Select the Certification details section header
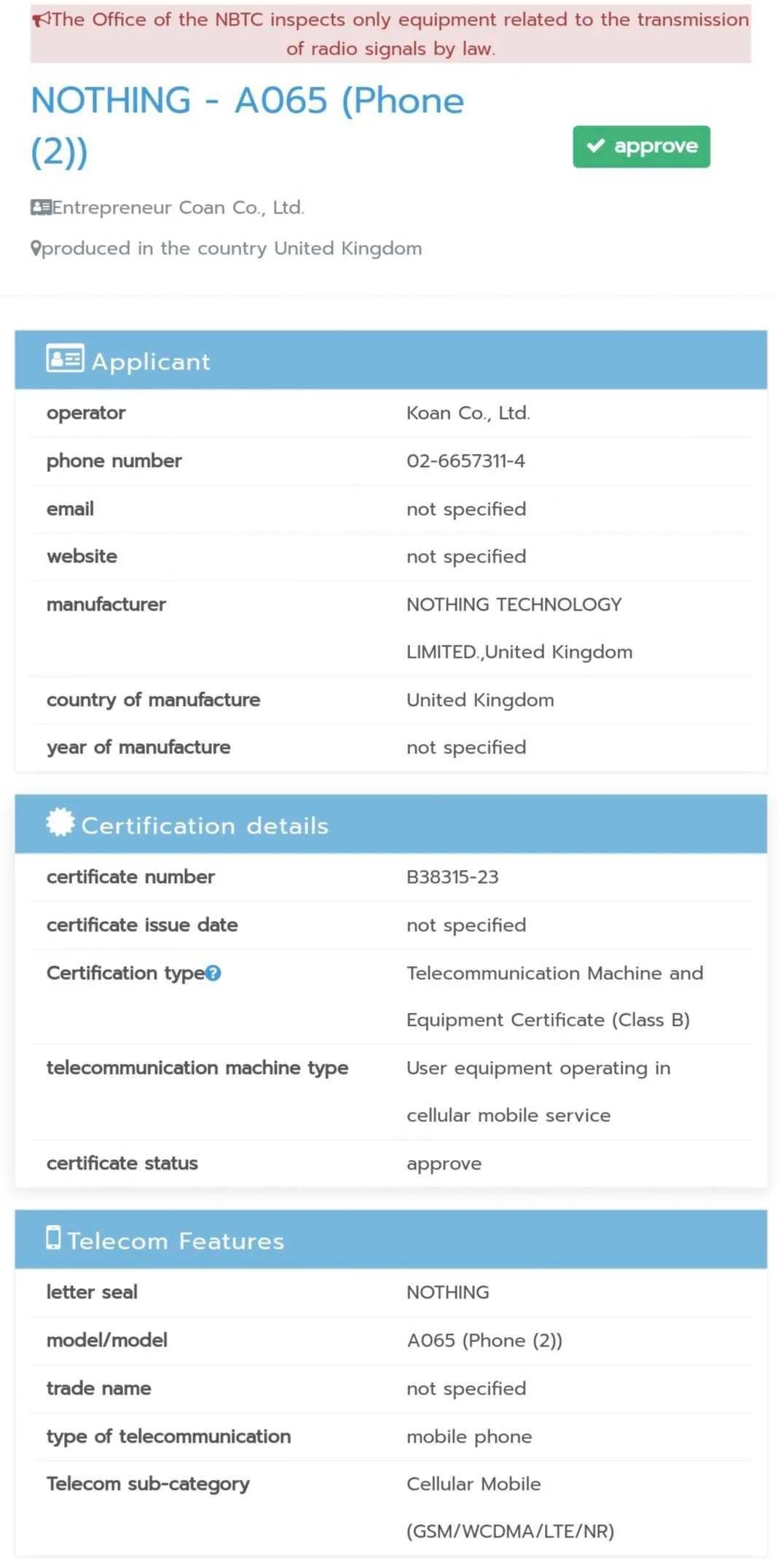The width and height of the screenshot is (778, 1568). [390, 825]
